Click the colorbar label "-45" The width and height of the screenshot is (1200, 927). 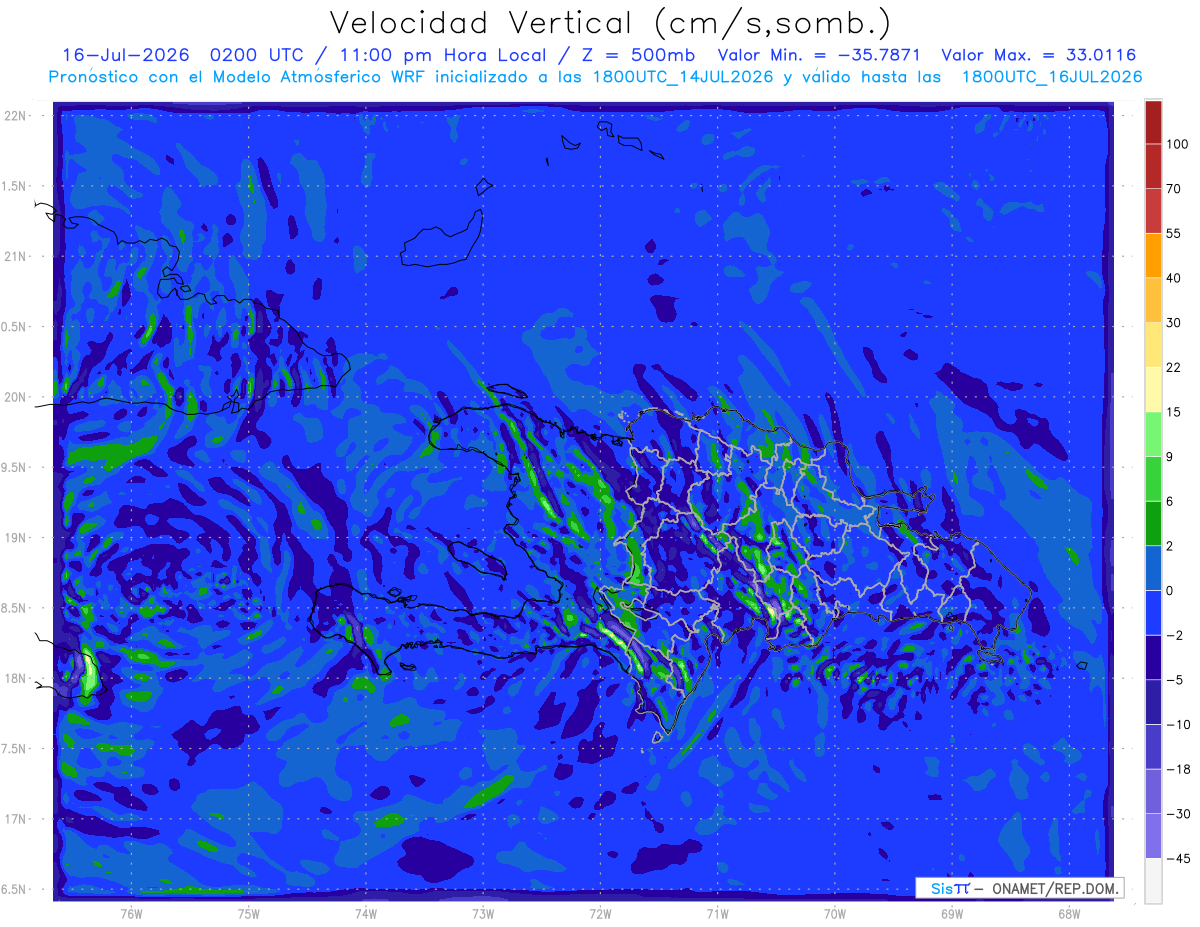click(x=1177, y=859)
